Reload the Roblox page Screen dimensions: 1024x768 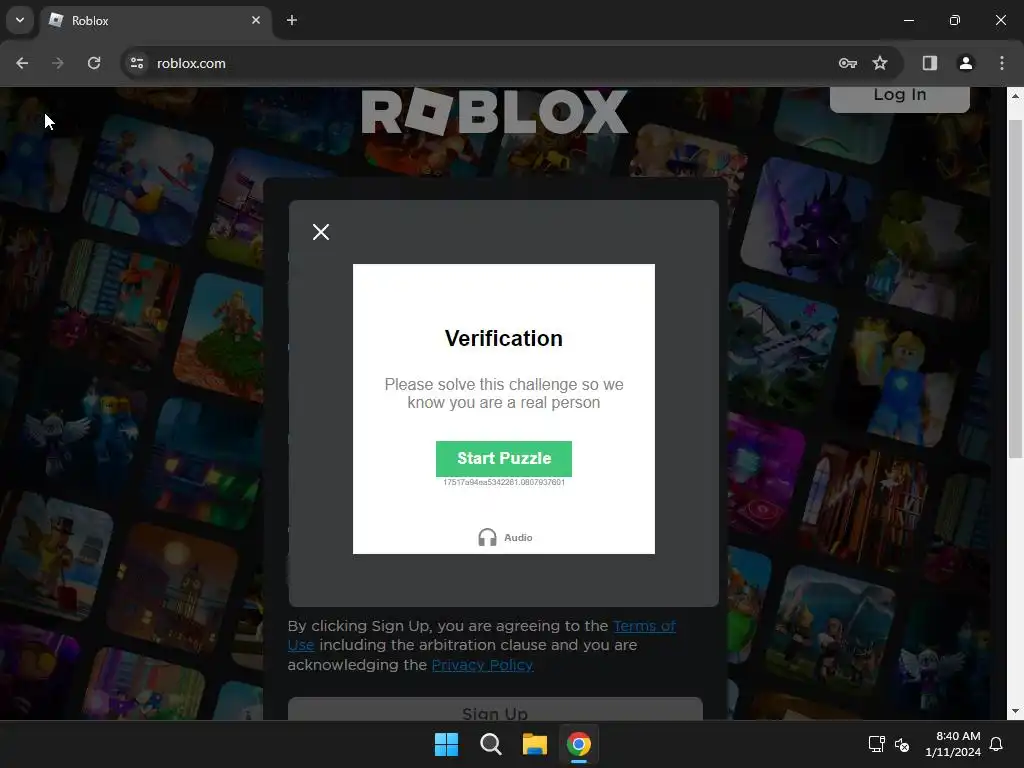94,63
